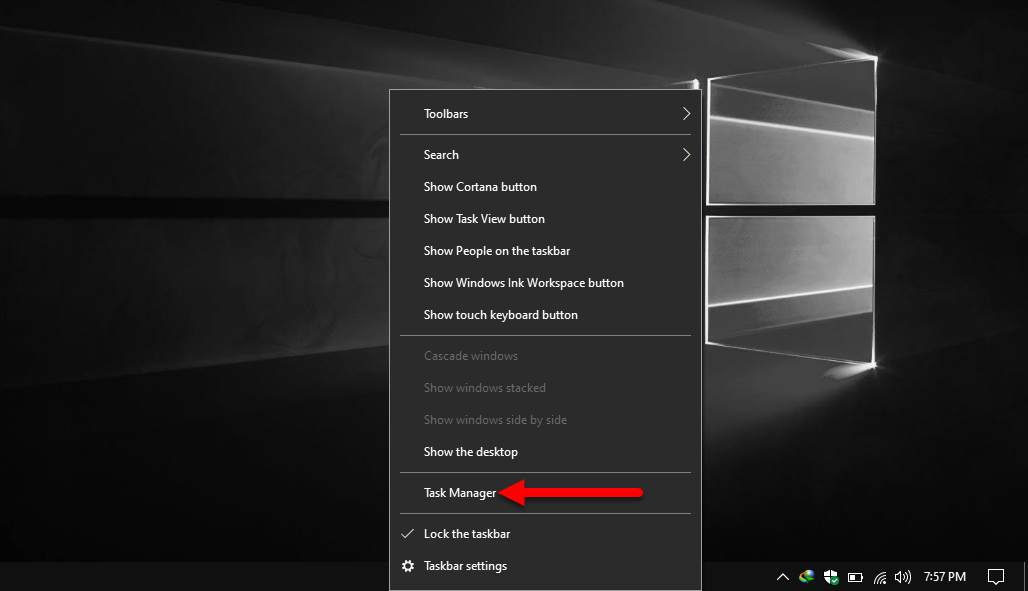1028x591 pixels.
Task: Toggle Lock the taskbar option
Action: pyautogui.click(x=545, y=534)
